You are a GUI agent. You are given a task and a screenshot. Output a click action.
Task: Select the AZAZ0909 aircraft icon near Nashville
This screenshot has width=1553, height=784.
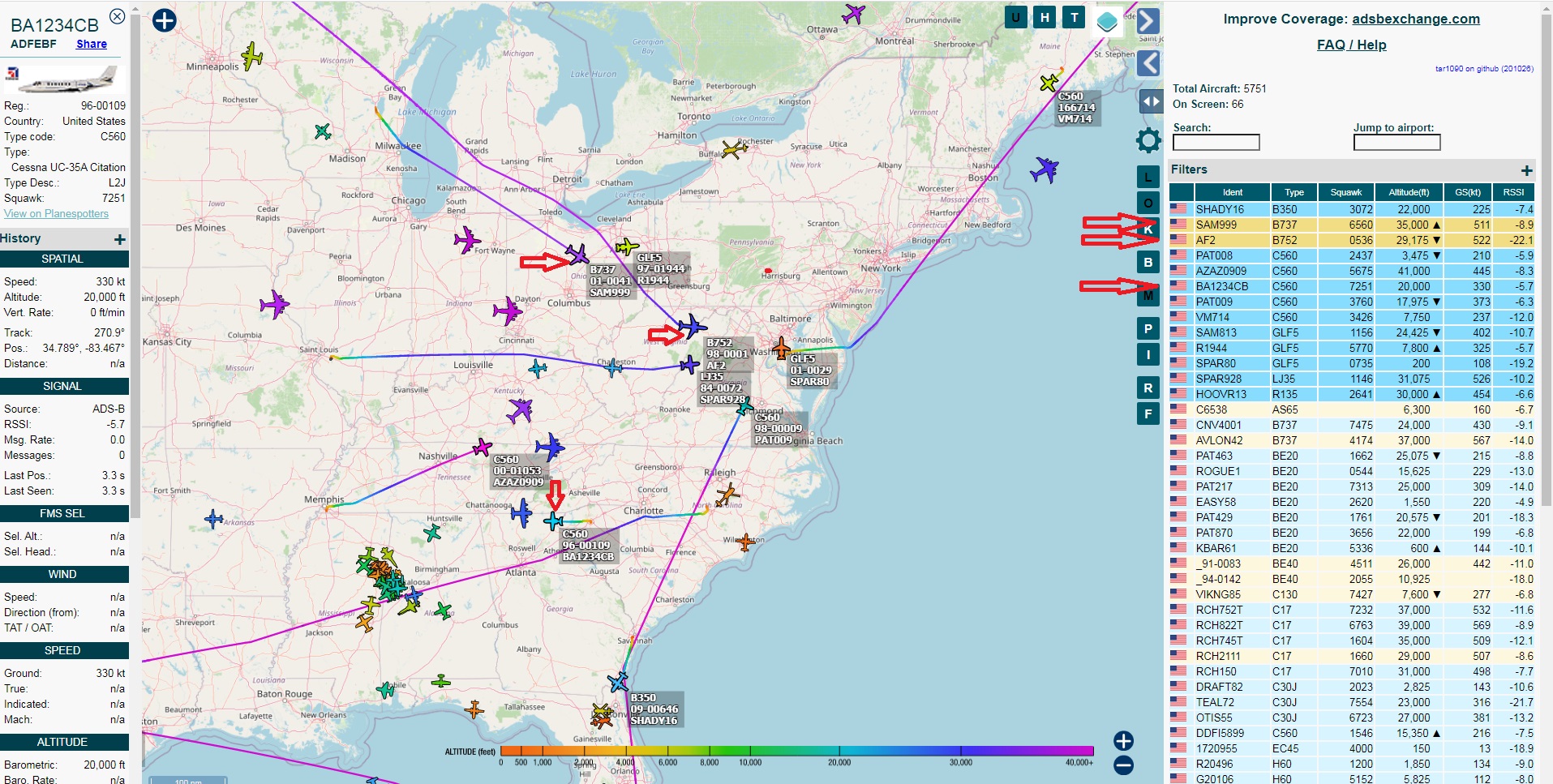pyautogui.click(x=483, y=448)
